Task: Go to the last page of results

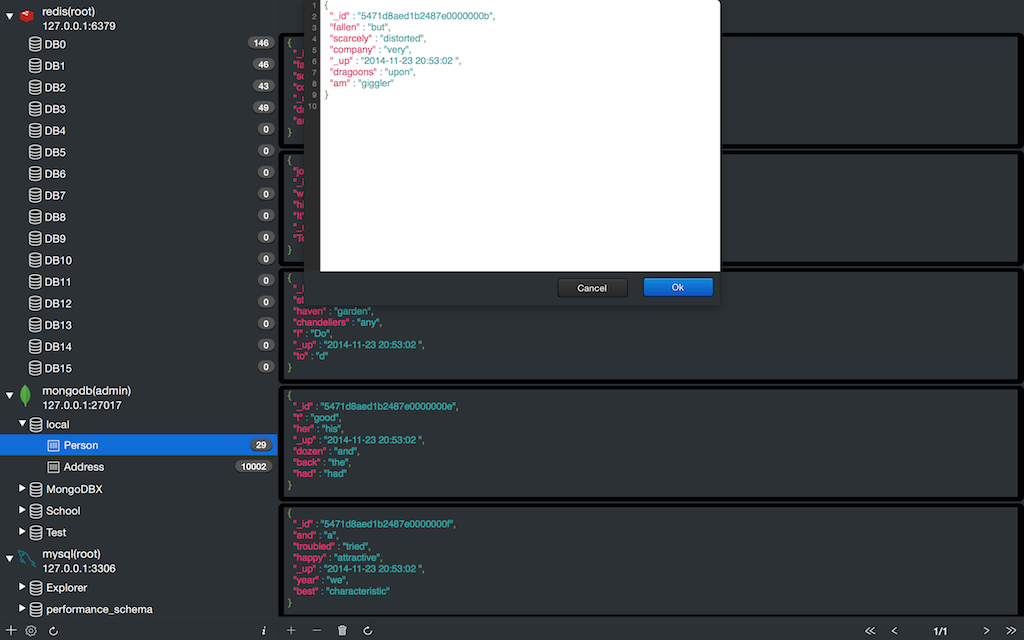Action: click(1011, 631)
